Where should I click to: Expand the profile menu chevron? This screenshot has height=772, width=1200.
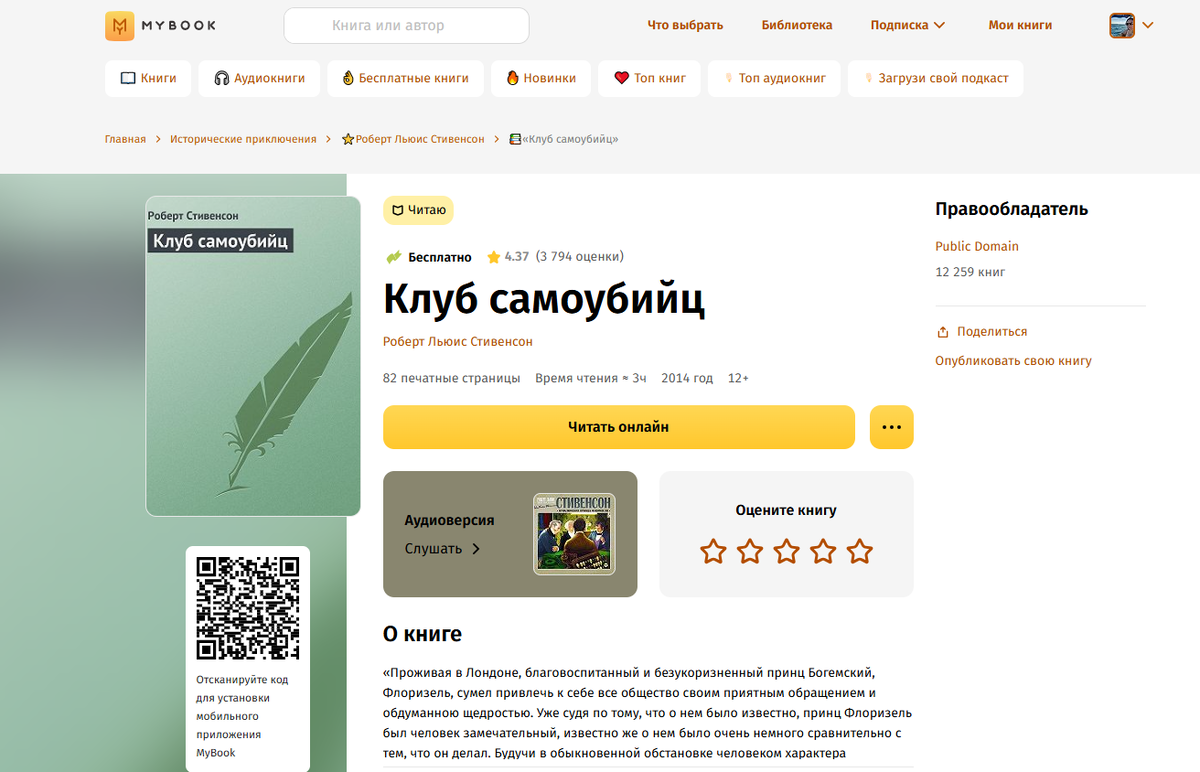pos(1147,25)
